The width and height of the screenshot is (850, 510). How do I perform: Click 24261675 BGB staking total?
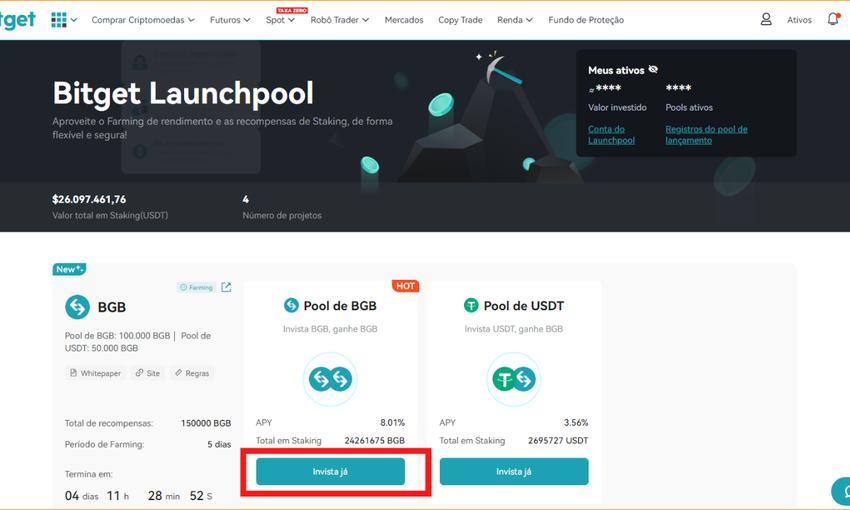[x=375, y=441]
